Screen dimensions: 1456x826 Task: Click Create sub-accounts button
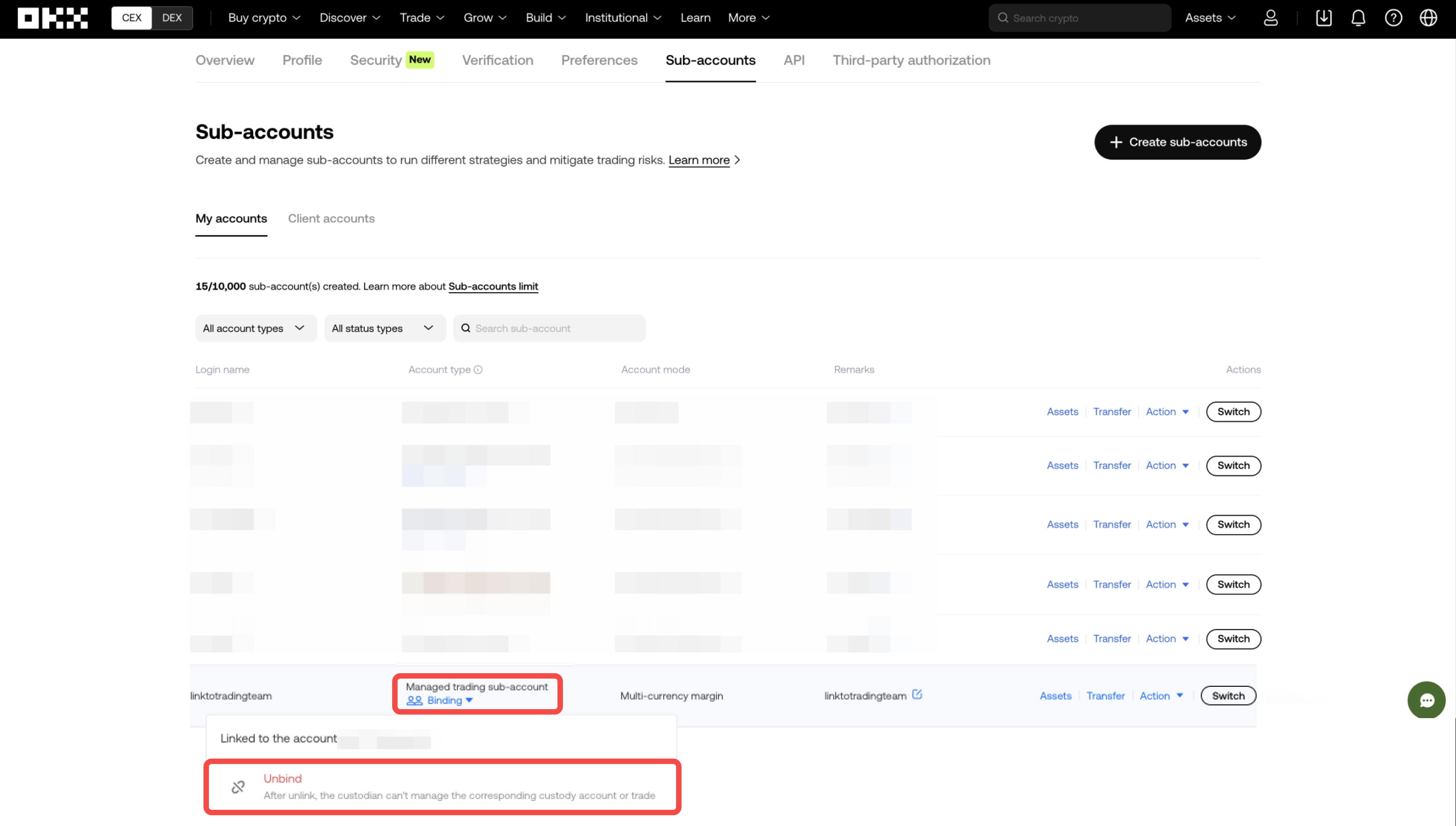(1177, 142)
